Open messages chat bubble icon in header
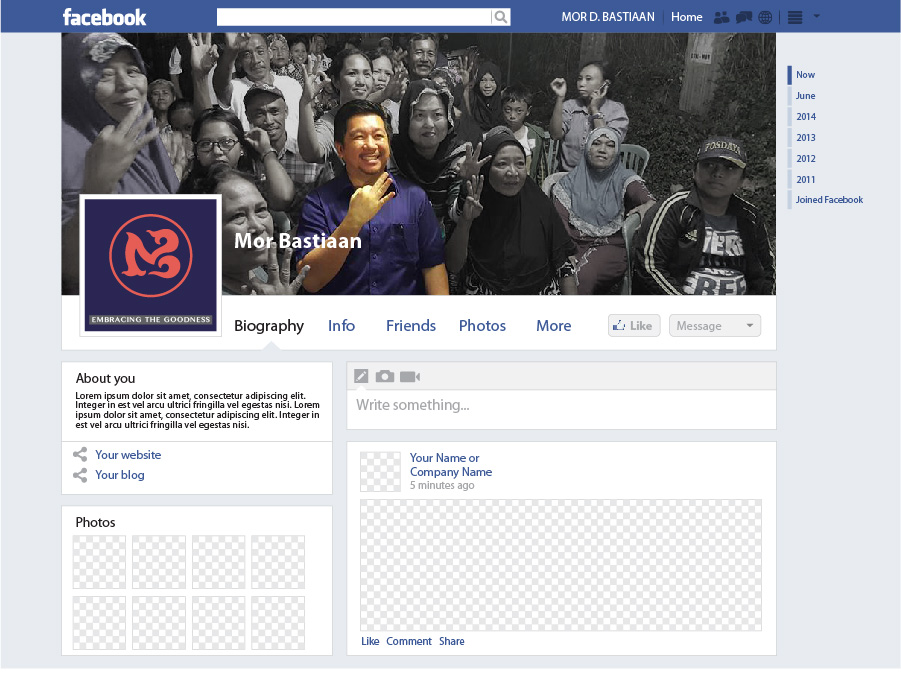Image resolution: width=901 pixels, height=692 pixels. coord(744,17)
